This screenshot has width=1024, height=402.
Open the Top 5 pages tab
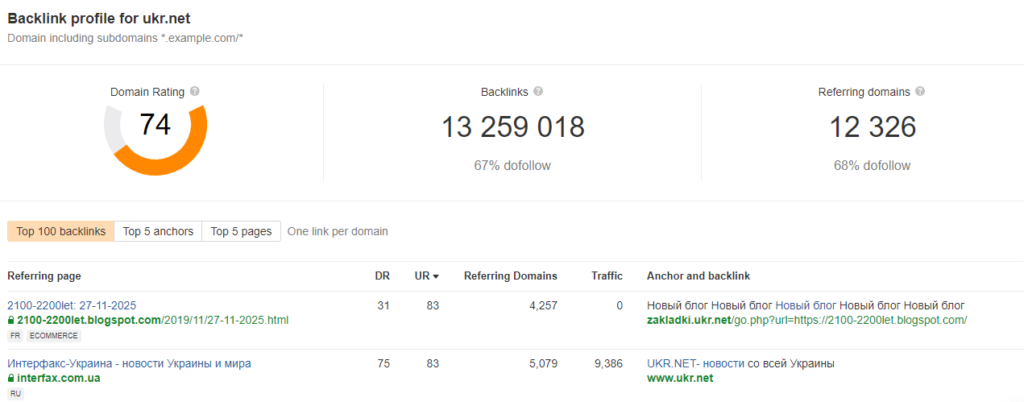tap(241, 231)
